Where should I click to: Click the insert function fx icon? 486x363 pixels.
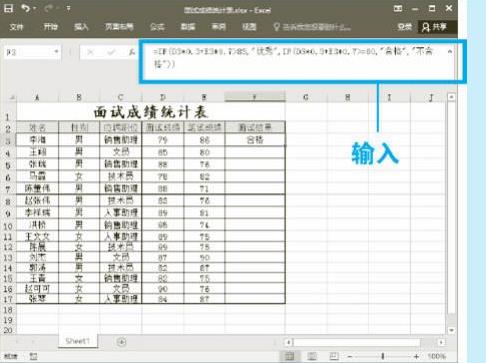pos(132,52)
